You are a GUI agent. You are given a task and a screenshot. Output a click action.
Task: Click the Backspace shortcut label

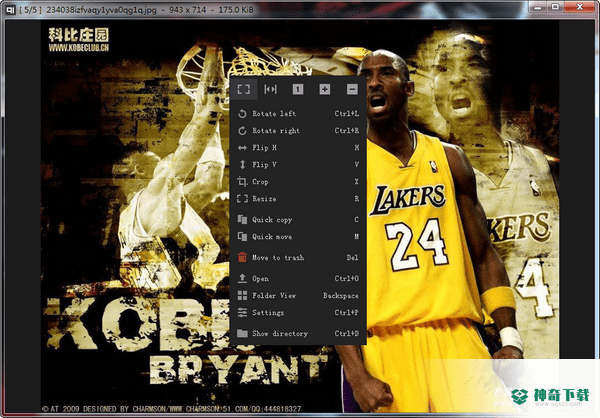341,296
